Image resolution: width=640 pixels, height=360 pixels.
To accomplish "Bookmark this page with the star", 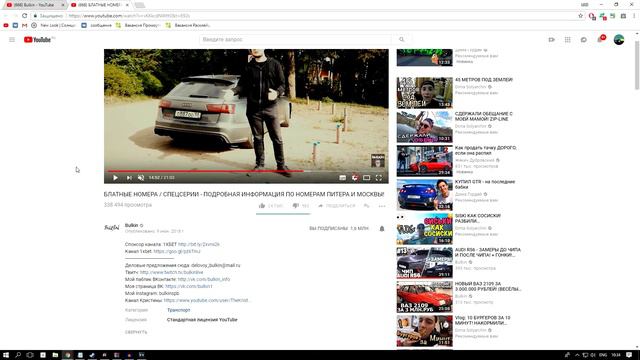I will point(580,16).
